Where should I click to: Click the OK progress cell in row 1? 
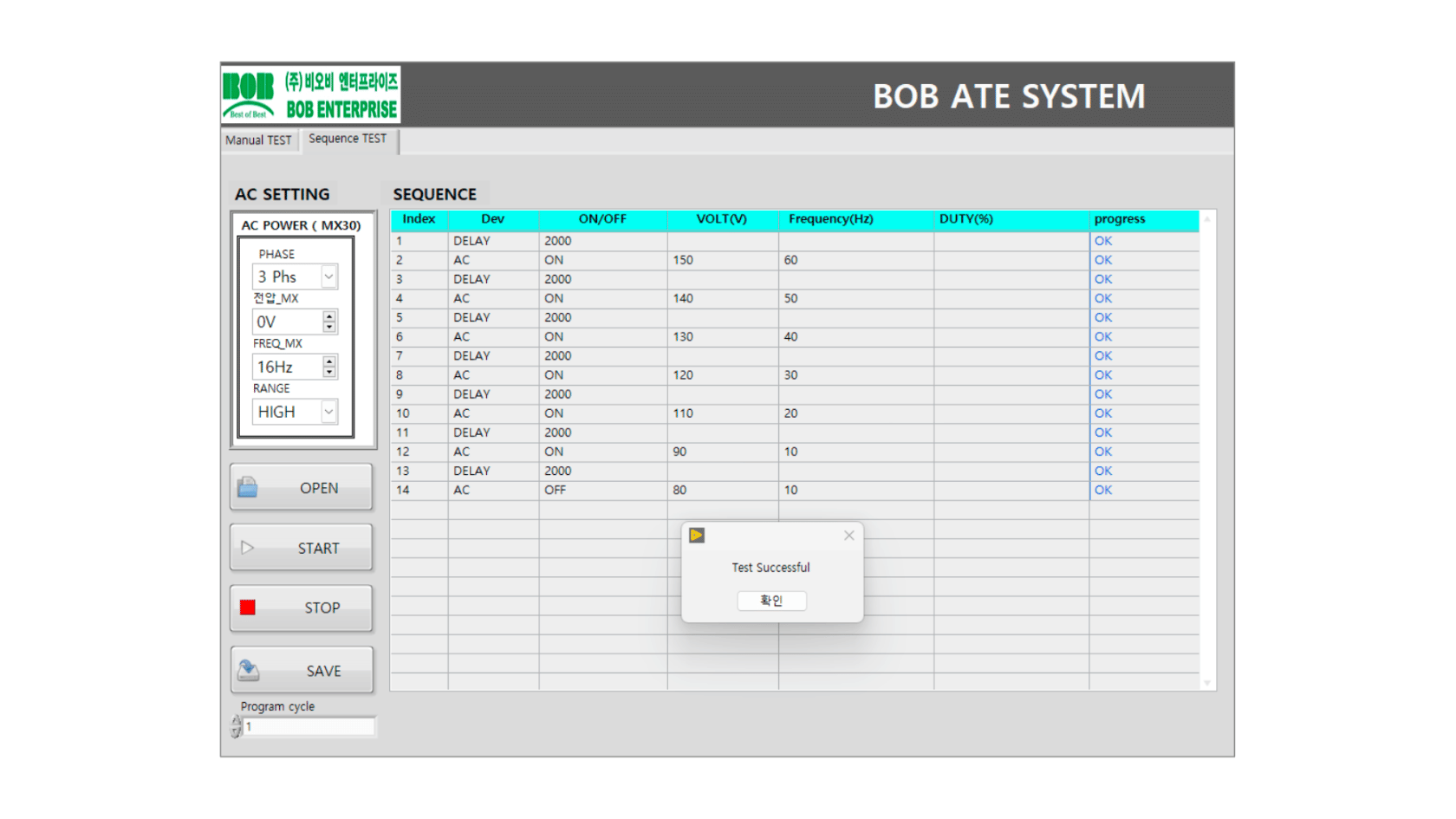pos(1145,241)
